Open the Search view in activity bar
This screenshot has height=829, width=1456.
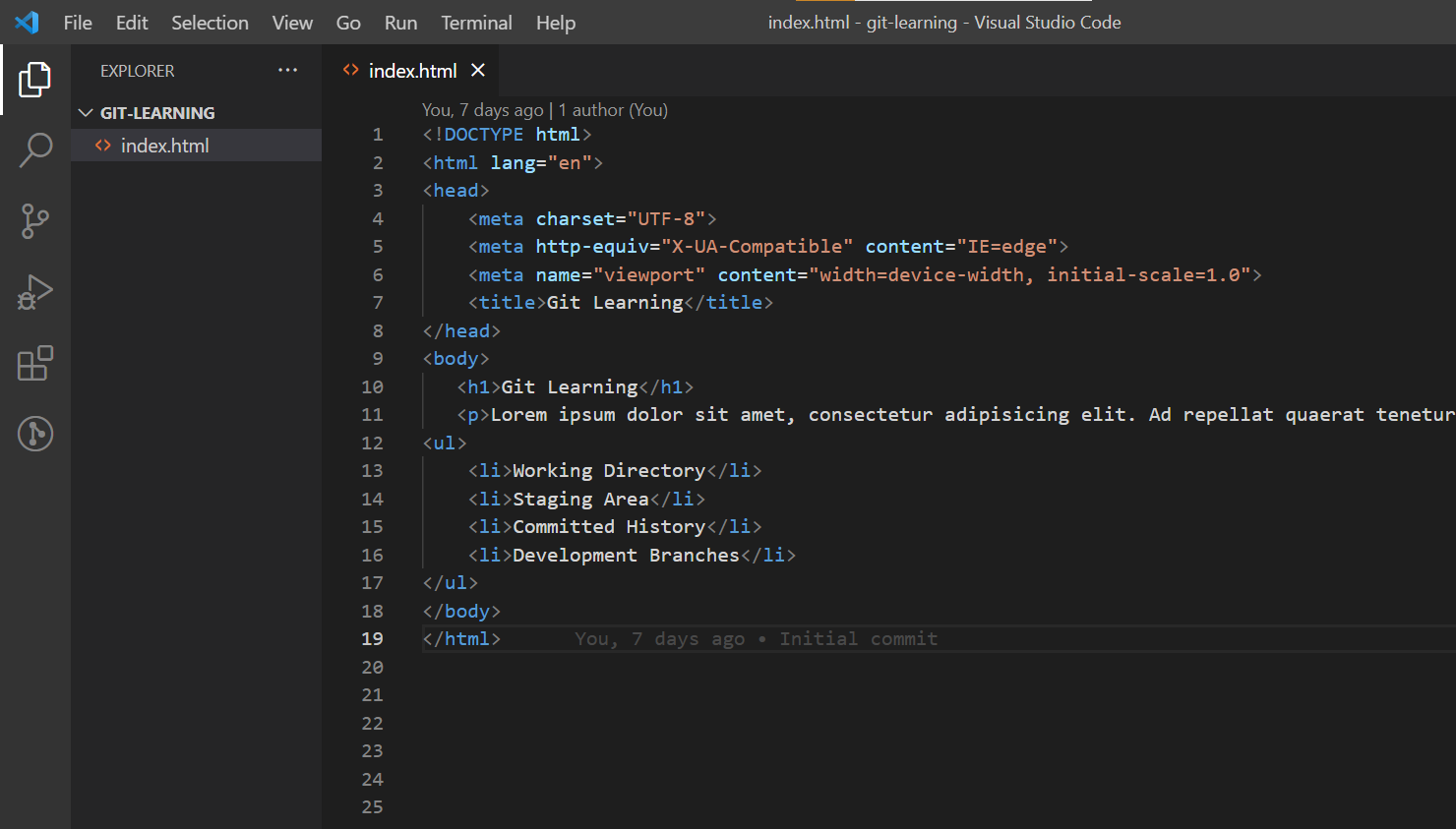tap(34, 150)
